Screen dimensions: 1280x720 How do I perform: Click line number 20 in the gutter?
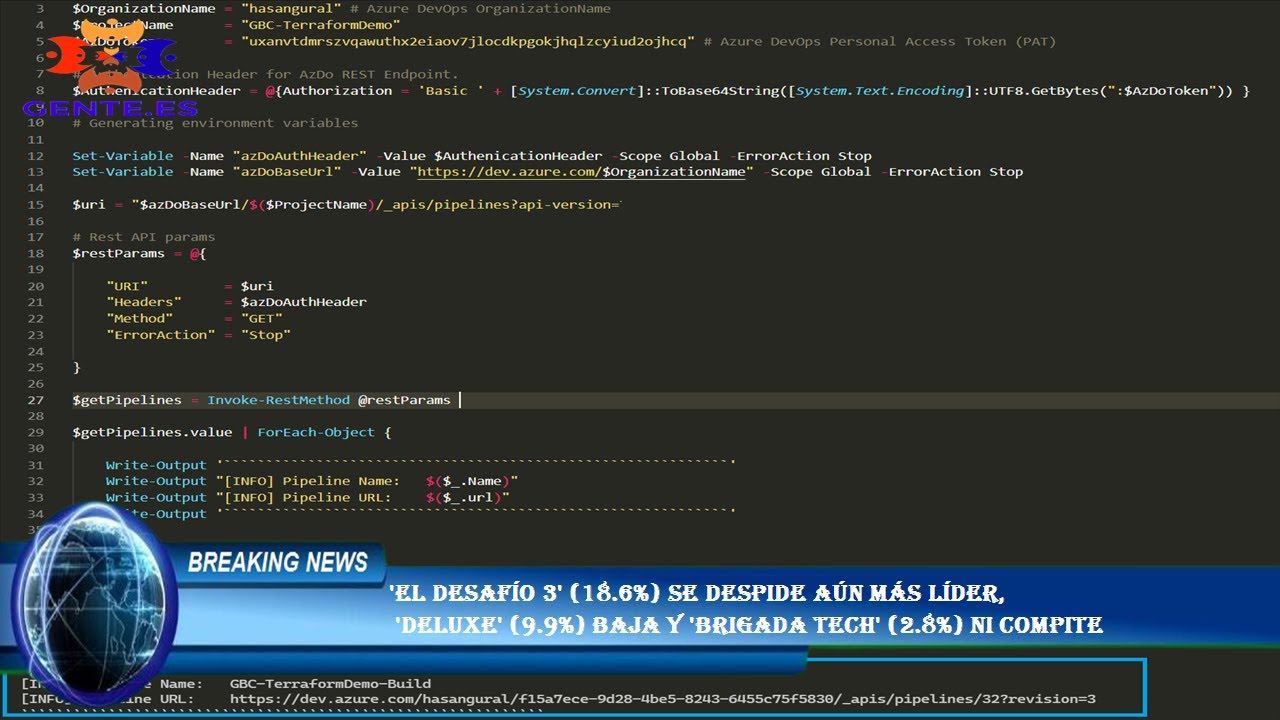[36, 286]
